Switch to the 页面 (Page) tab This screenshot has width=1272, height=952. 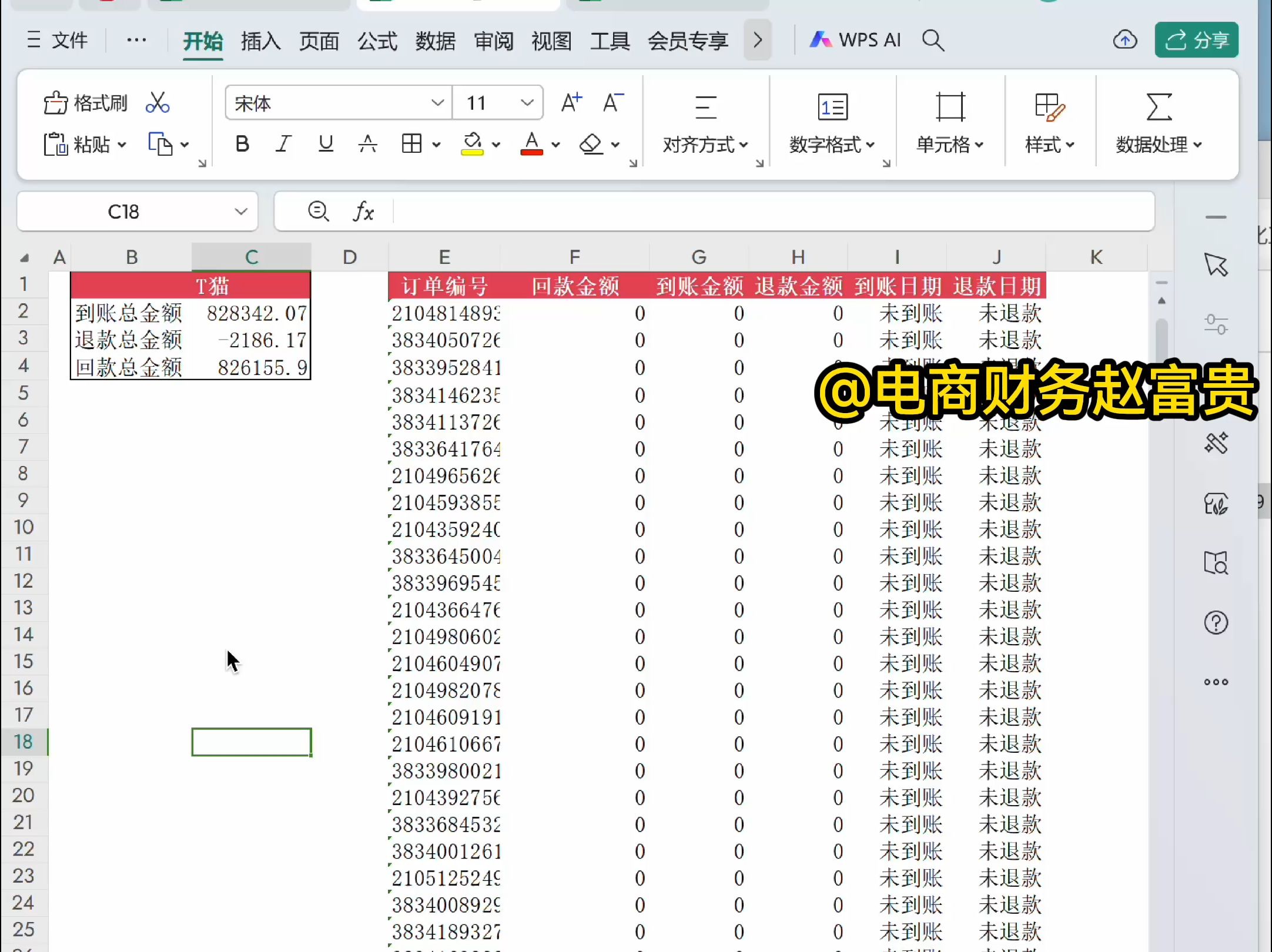319,41
